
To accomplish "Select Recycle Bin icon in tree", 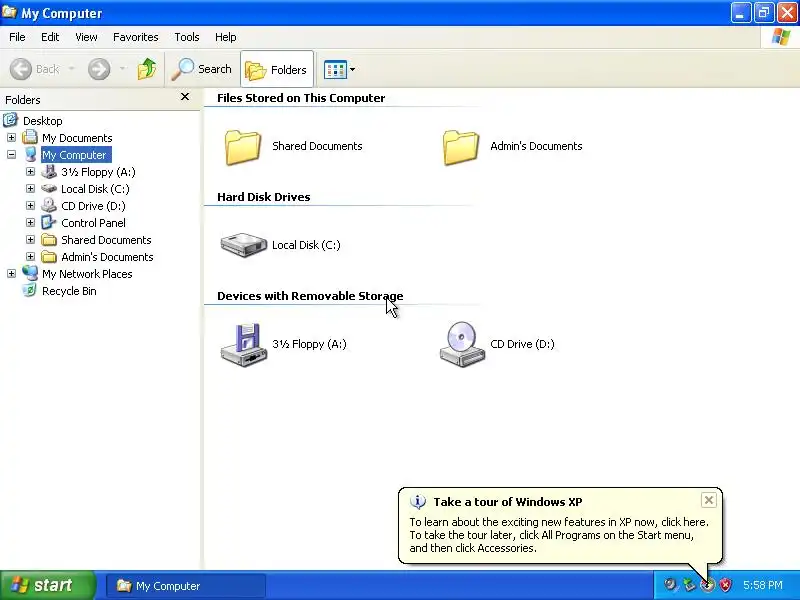I will coord(30,290).
